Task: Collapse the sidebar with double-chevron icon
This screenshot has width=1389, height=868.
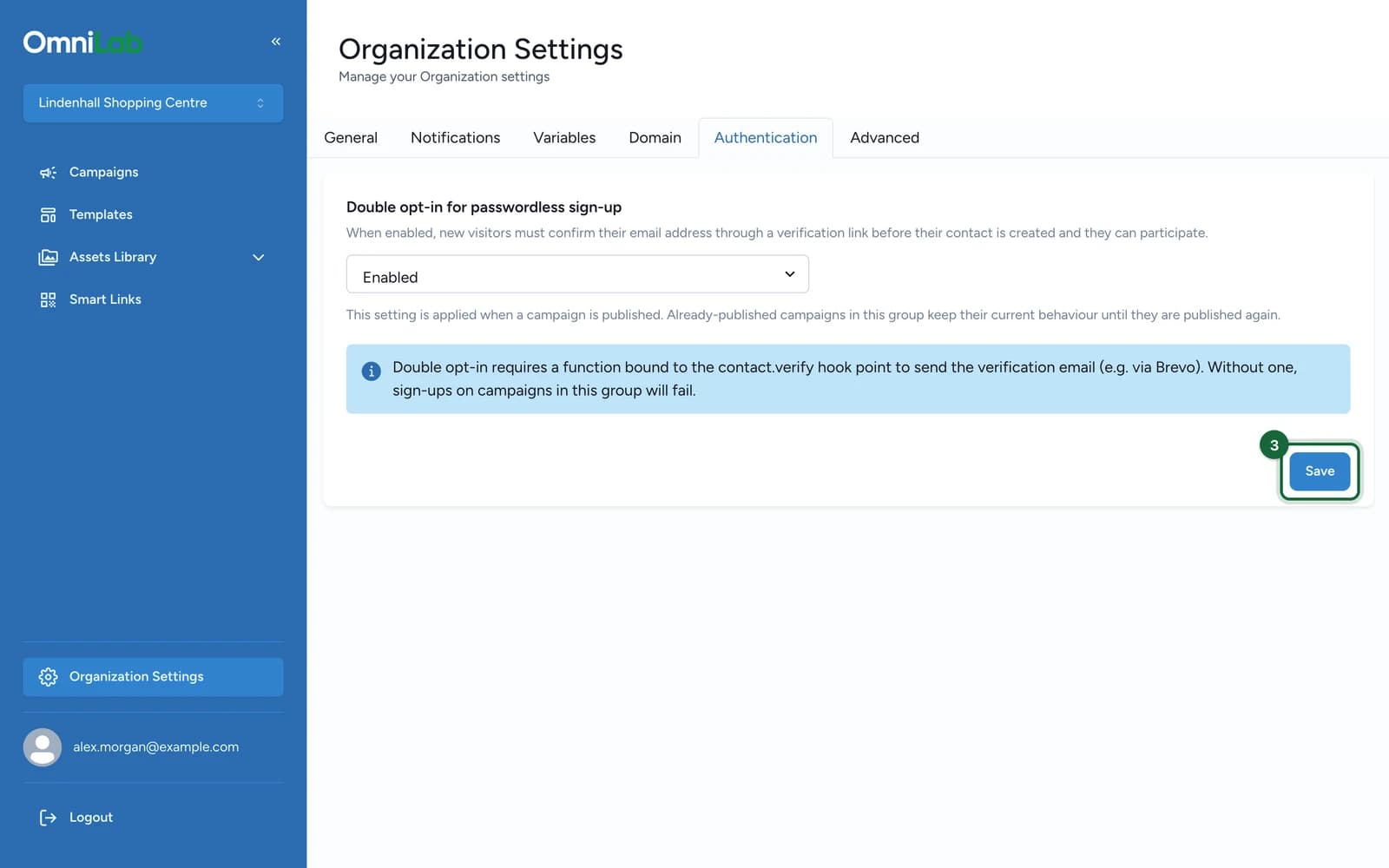Action: (276, 42)
